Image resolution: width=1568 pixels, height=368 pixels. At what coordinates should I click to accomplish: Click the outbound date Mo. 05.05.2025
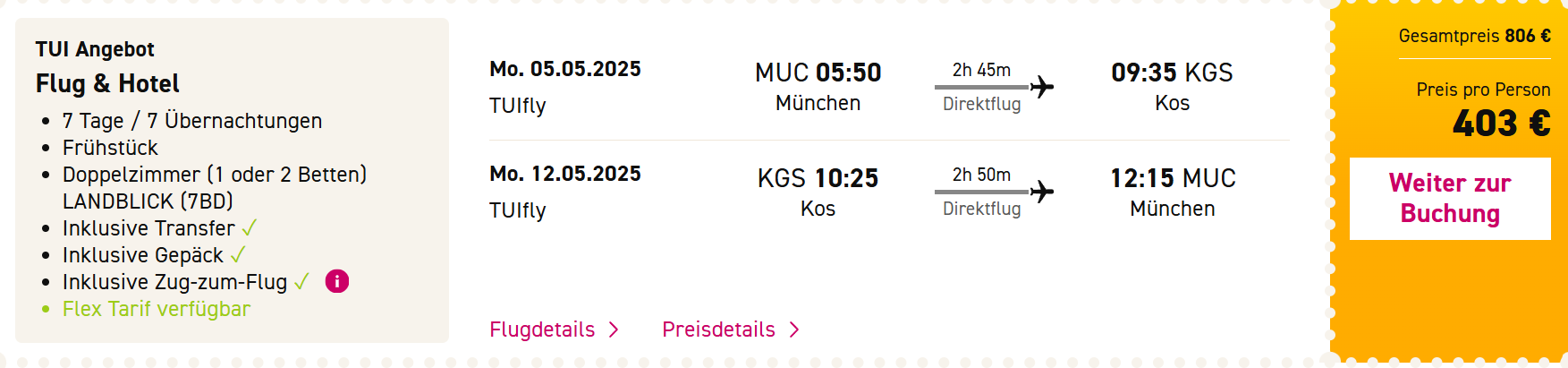point(565,69)
